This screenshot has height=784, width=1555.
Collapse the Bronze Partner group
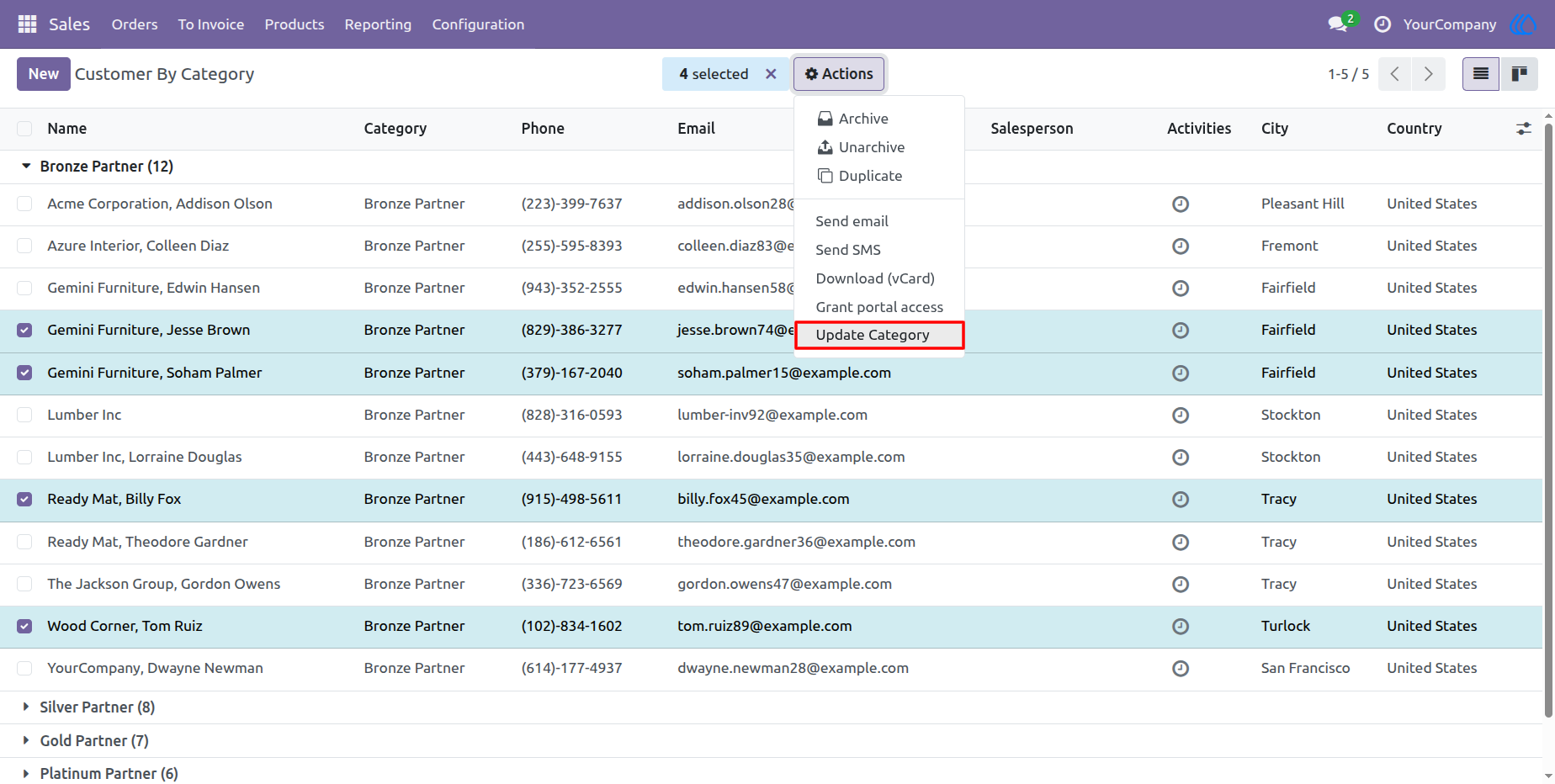[26, 167]
